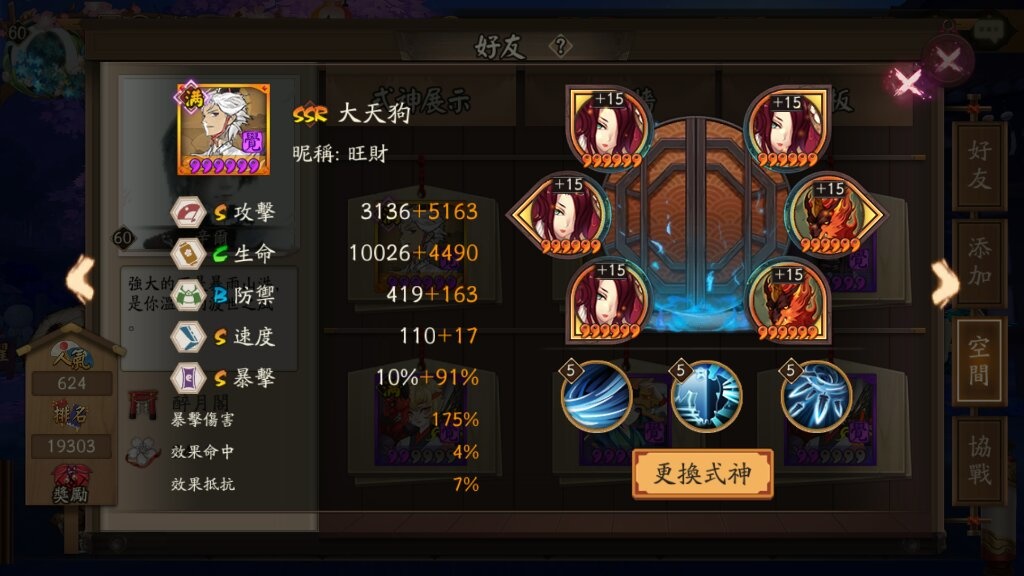Screen dimensions: 1024x576
Task: Select the feather storm skill icon
Action: [x=816, y=396]
